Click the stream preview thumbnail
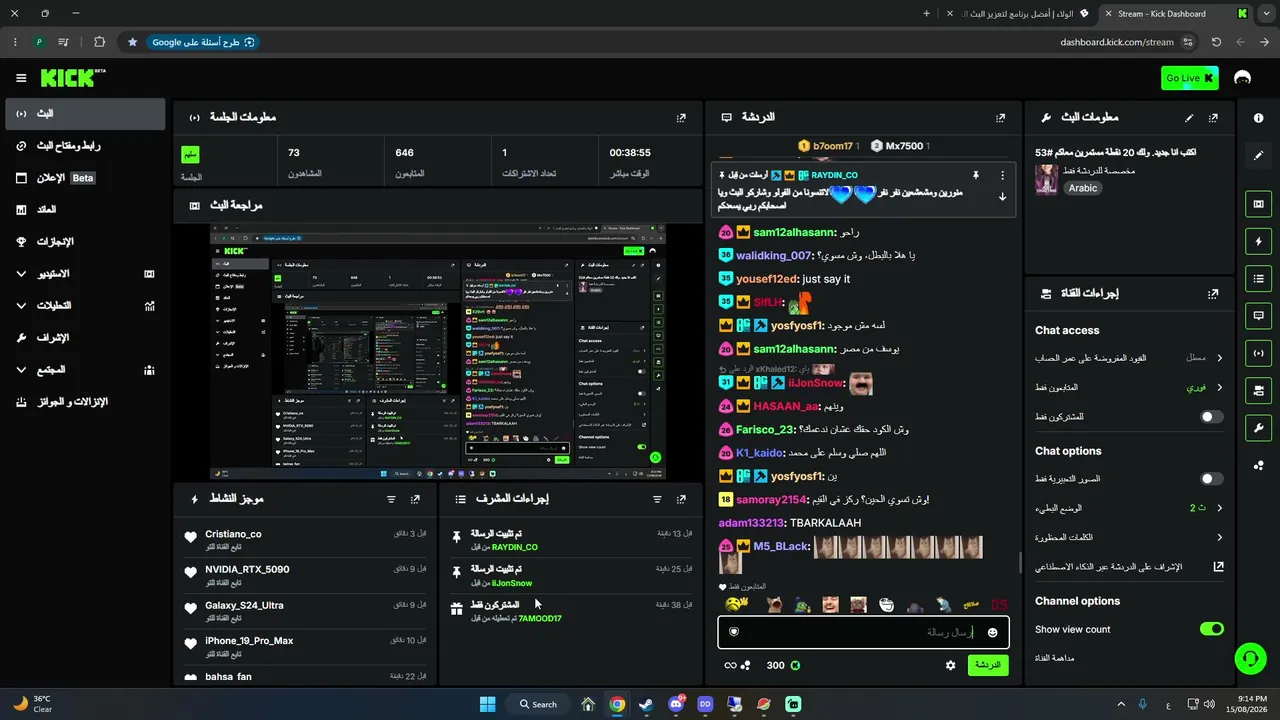This screenshot has height=720, width=1280. pyautogui.click(x=438, y=352)
